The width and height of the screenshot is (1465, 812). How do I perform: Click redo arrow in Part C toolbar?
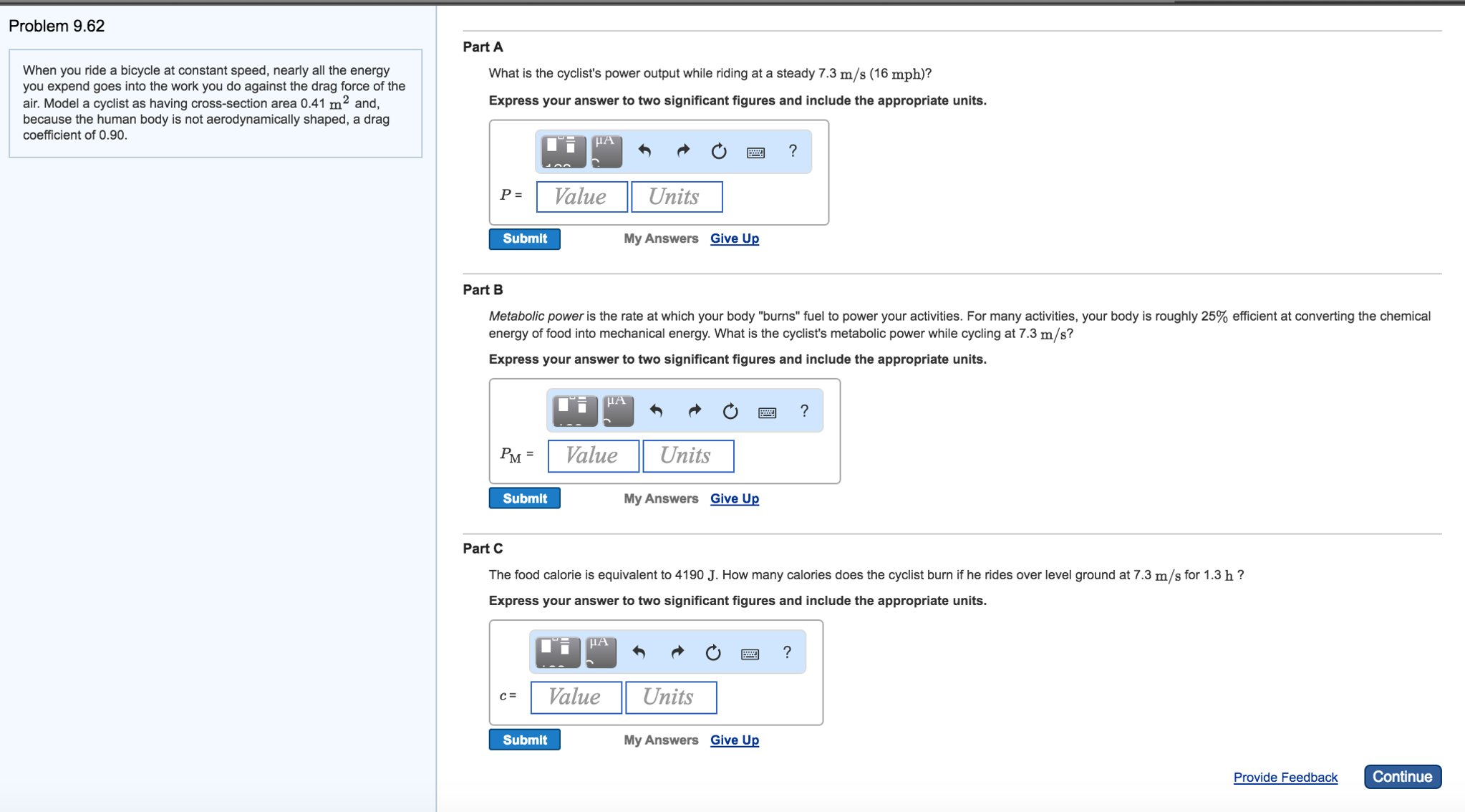pos(677,652)
